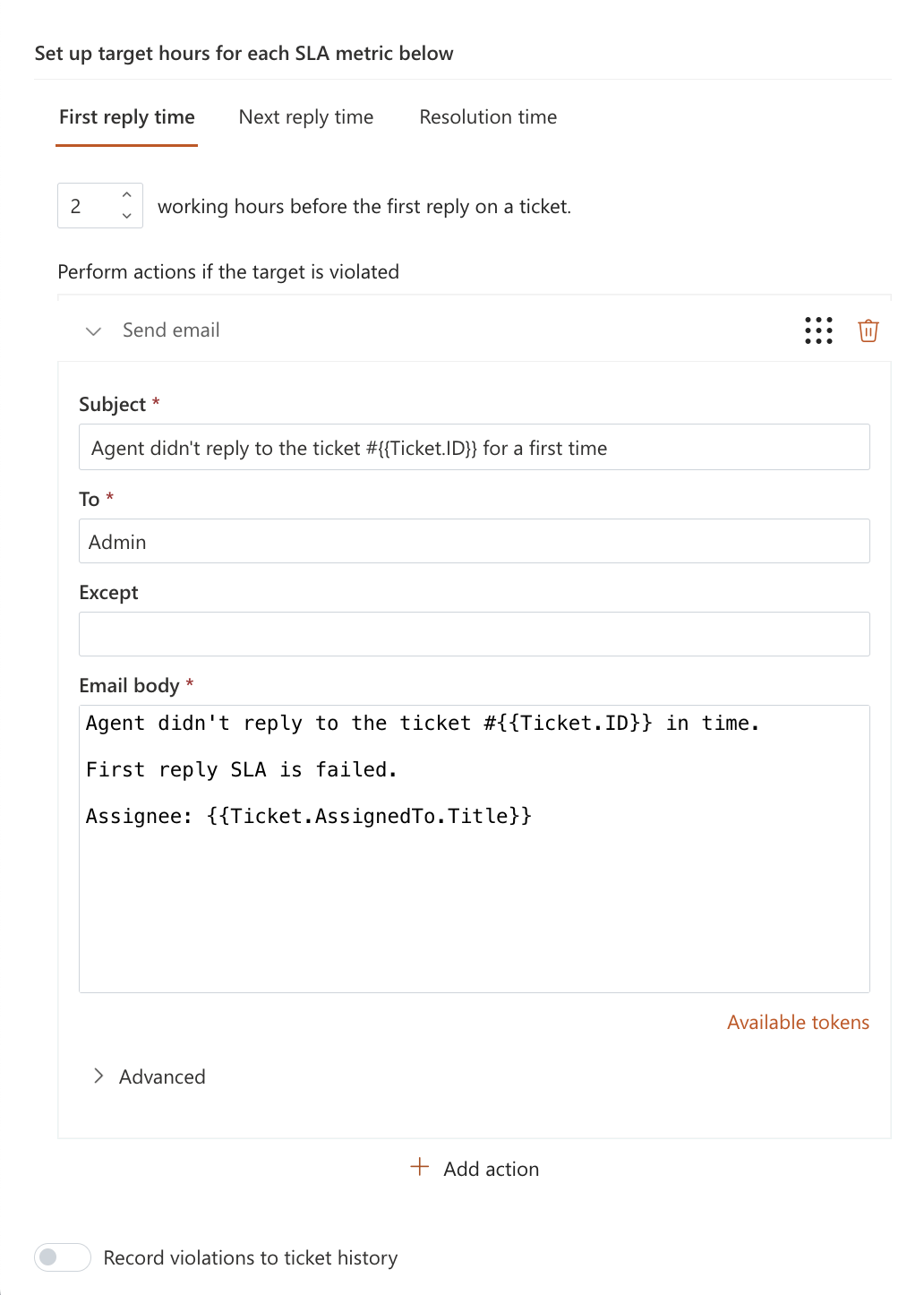Screen dimensions: 924x1295
Task: Click the Add action button
Action: click(491, 1169)
